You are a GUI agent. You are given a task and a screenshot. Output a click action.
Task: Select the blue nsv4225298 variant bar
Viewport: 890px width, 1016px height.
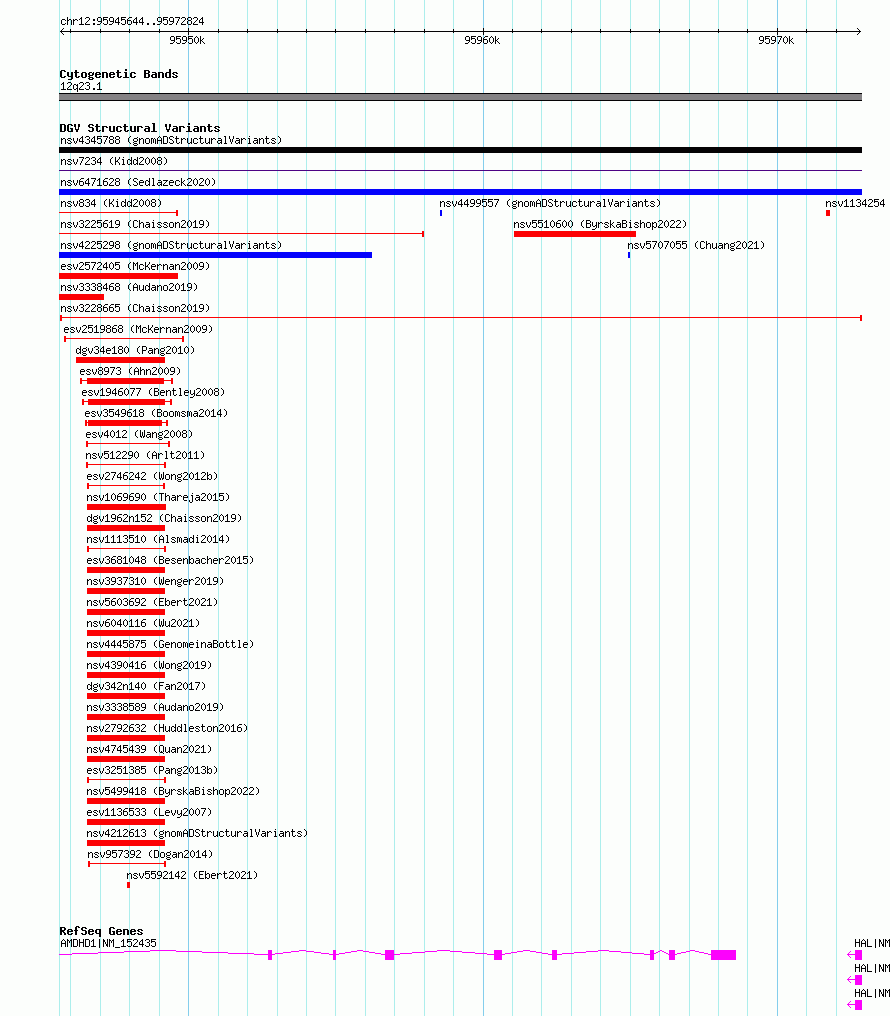pos(216,255)
